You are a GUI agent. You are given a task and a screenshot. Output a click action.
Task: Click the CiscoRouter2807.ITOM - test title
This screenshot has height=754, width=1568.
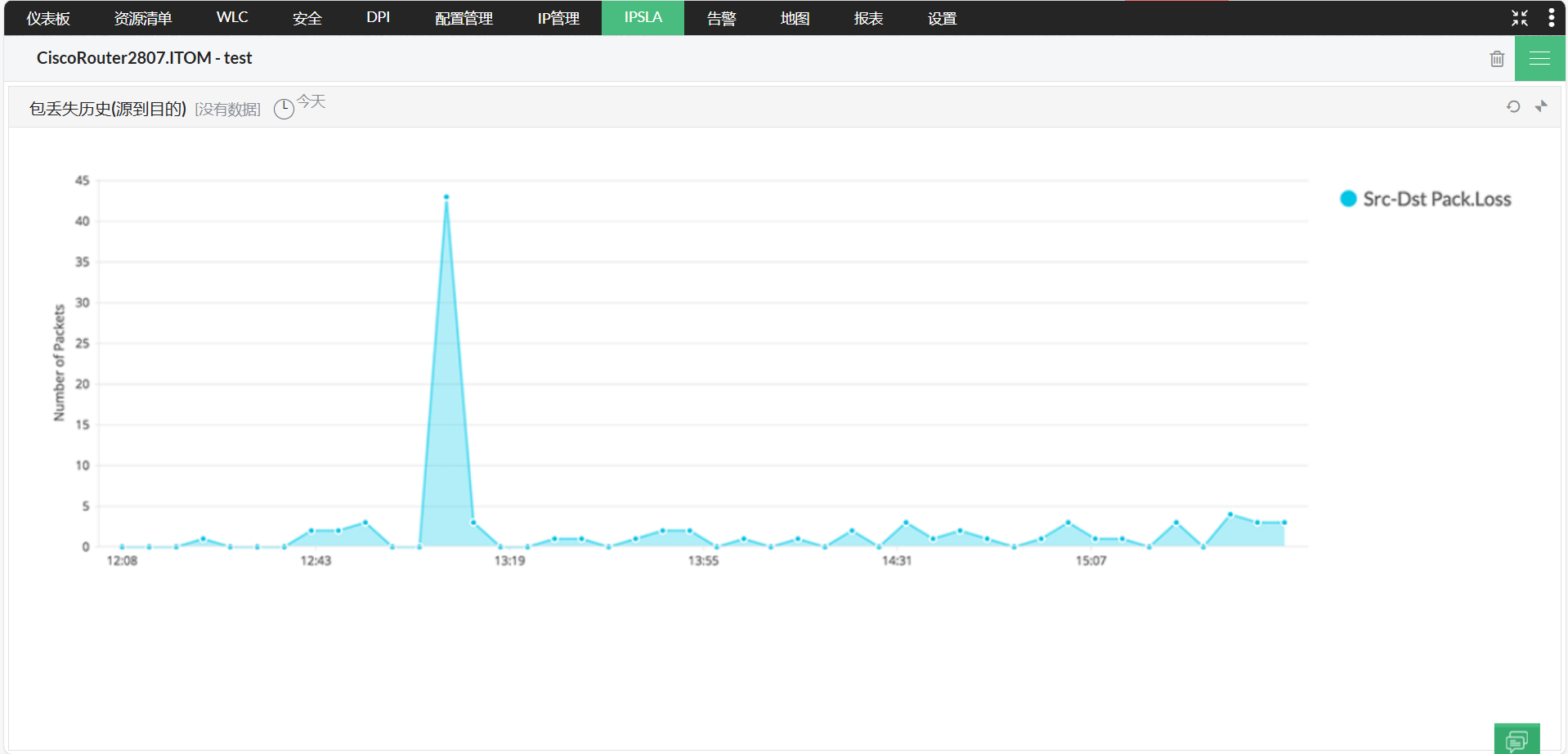(144, 58)
